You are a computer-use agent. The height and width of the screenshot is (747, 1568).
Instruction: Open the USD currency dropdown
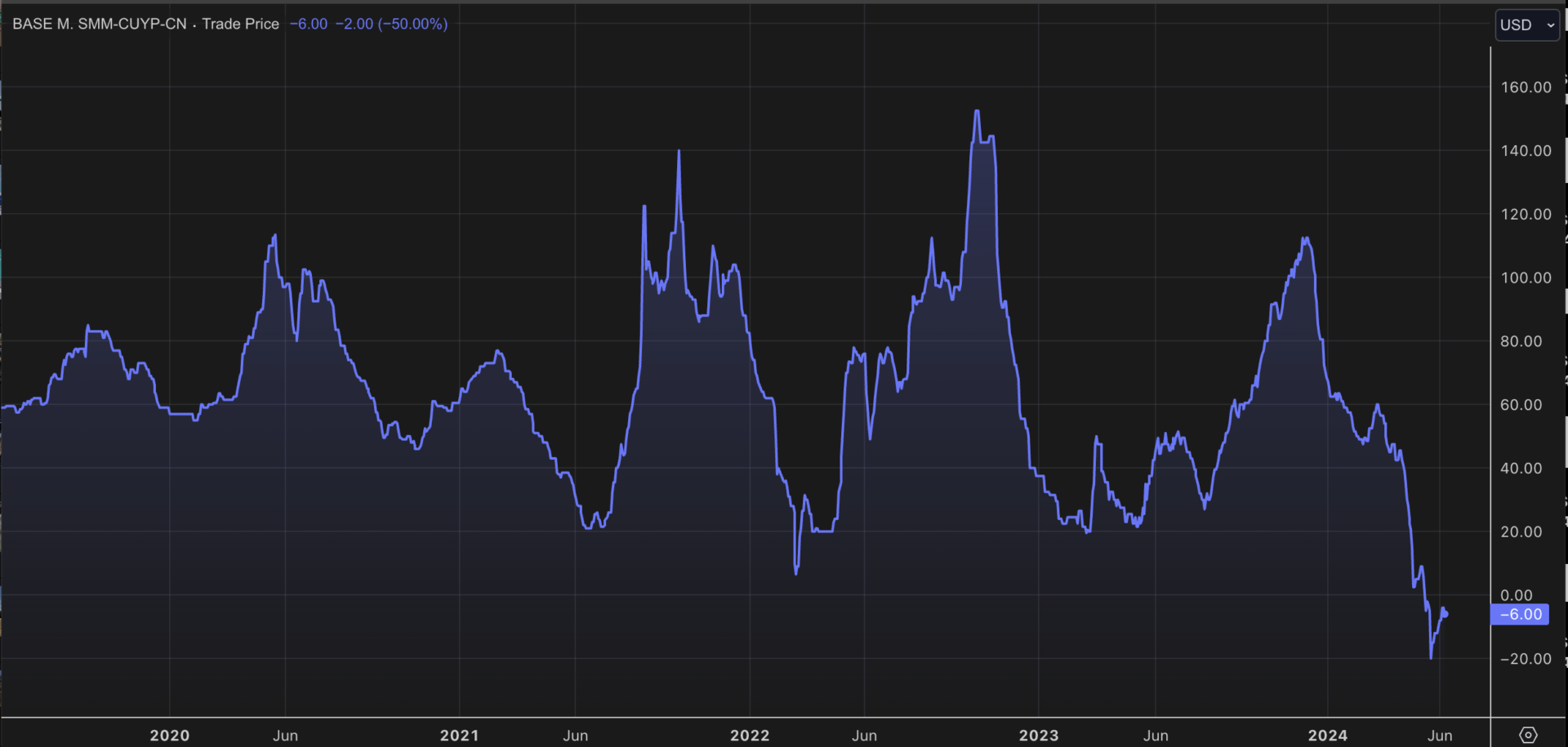pos(1527,24)
